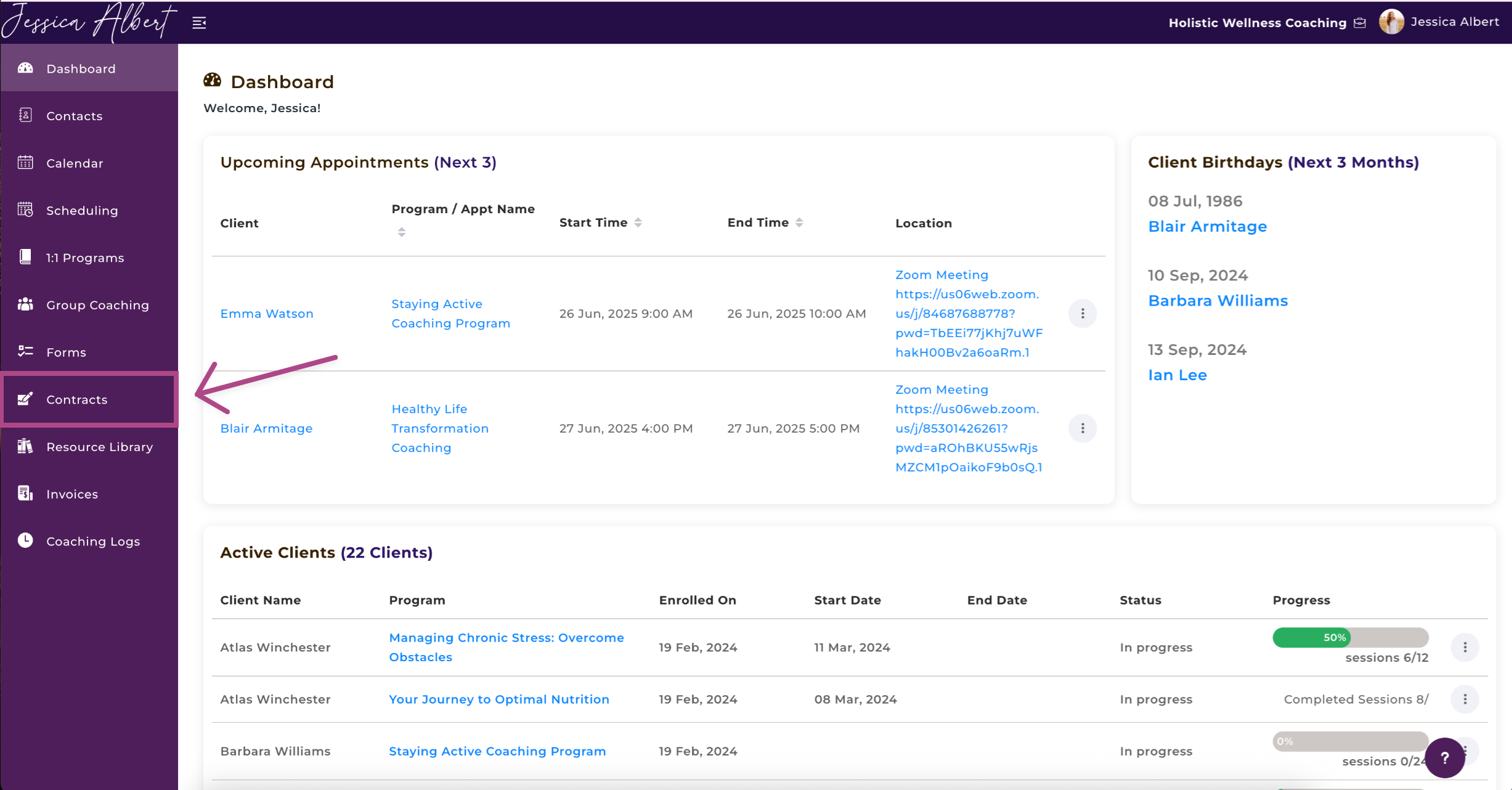Open Dashboard menu item
The image size is (1512, 790).
click(89, 68)
